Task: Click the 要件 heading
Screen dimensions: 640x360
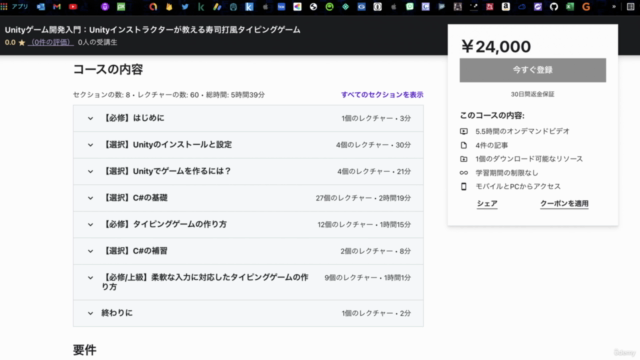Action: coord(85,350)
